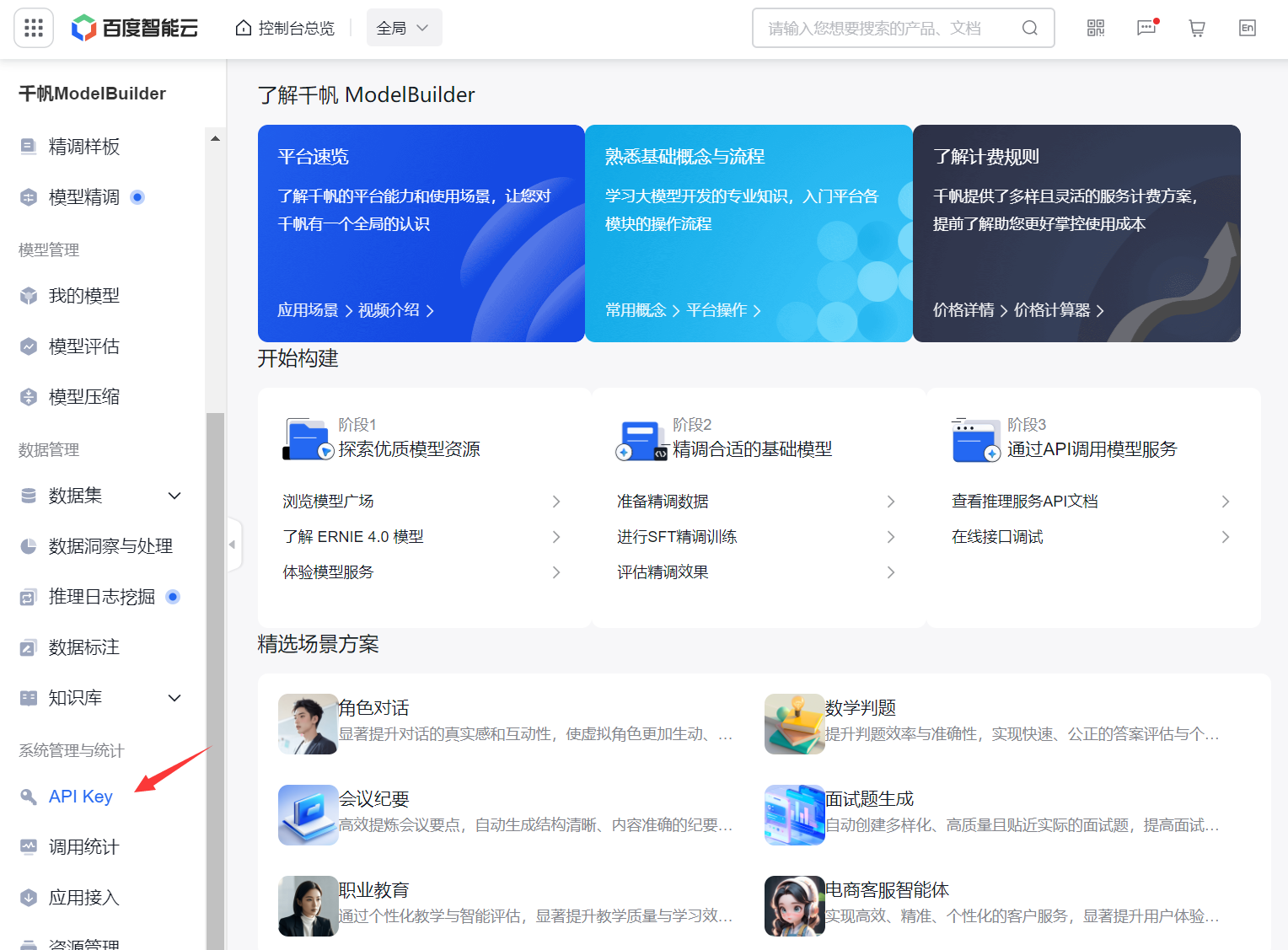Viewport: 1288px width, 950px height.
Task: Go to 我的模型
Action: click(x=84, y=296)
